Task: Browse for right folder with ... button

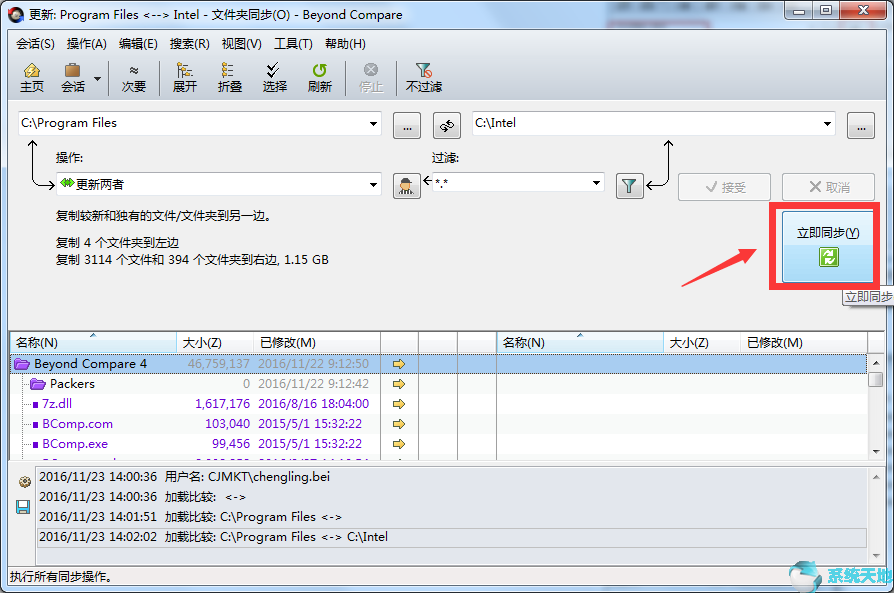Action: point(861,125)
